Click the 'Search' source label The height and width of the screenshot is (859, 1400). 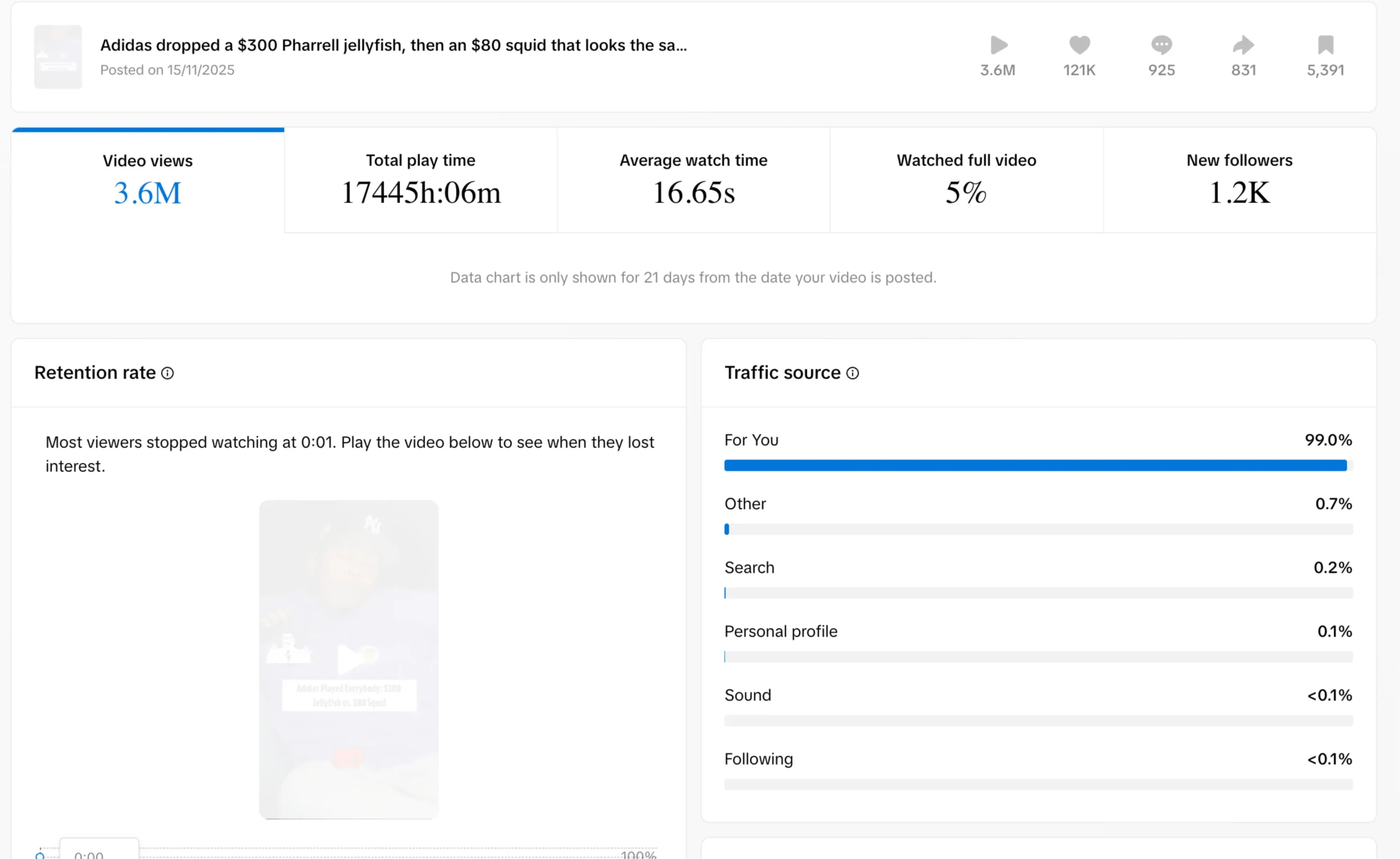[x=749, y=568]
